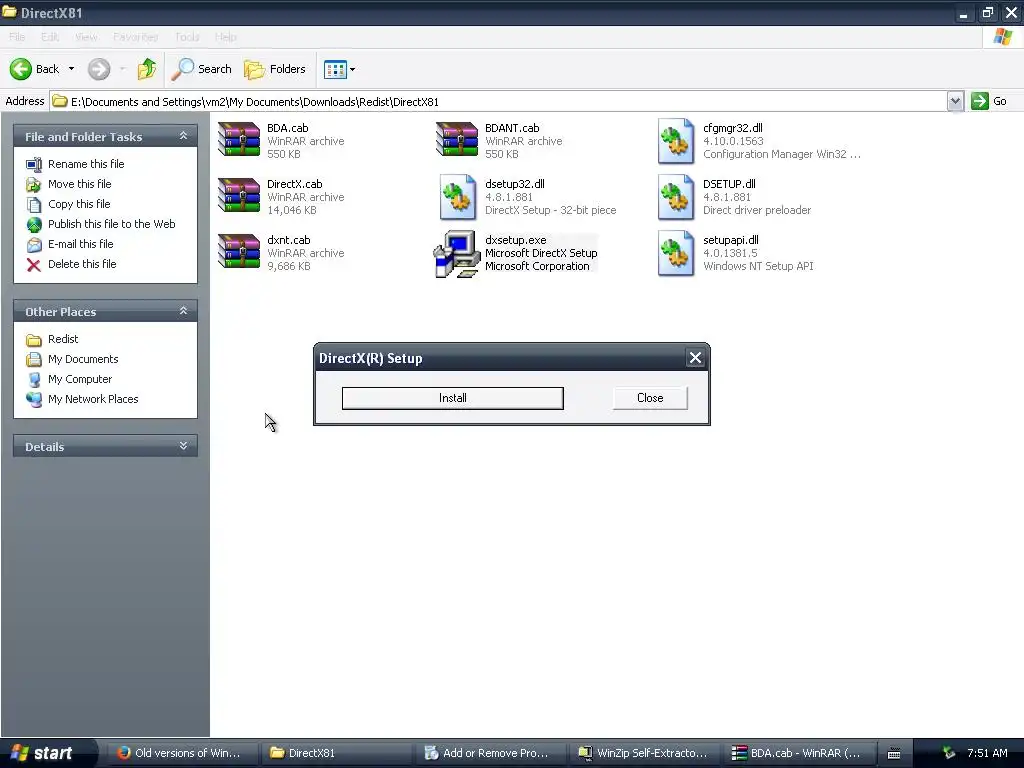Open My Documents in Other Places

pyautogui.click(x=83, y=359)
